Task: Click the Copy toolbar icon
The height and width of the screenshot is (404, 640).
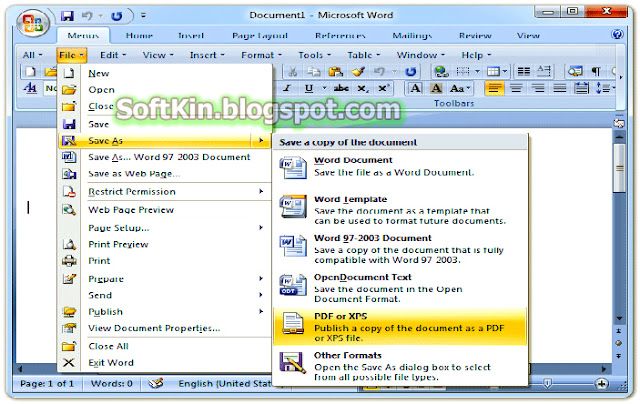Action: coord(313,72)
